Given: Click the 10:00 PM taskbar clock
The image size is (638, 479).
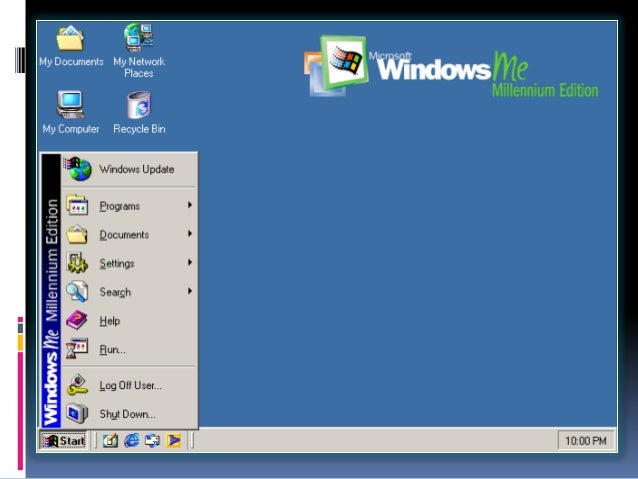Looking at the screenshot, I should click(584, 440).
